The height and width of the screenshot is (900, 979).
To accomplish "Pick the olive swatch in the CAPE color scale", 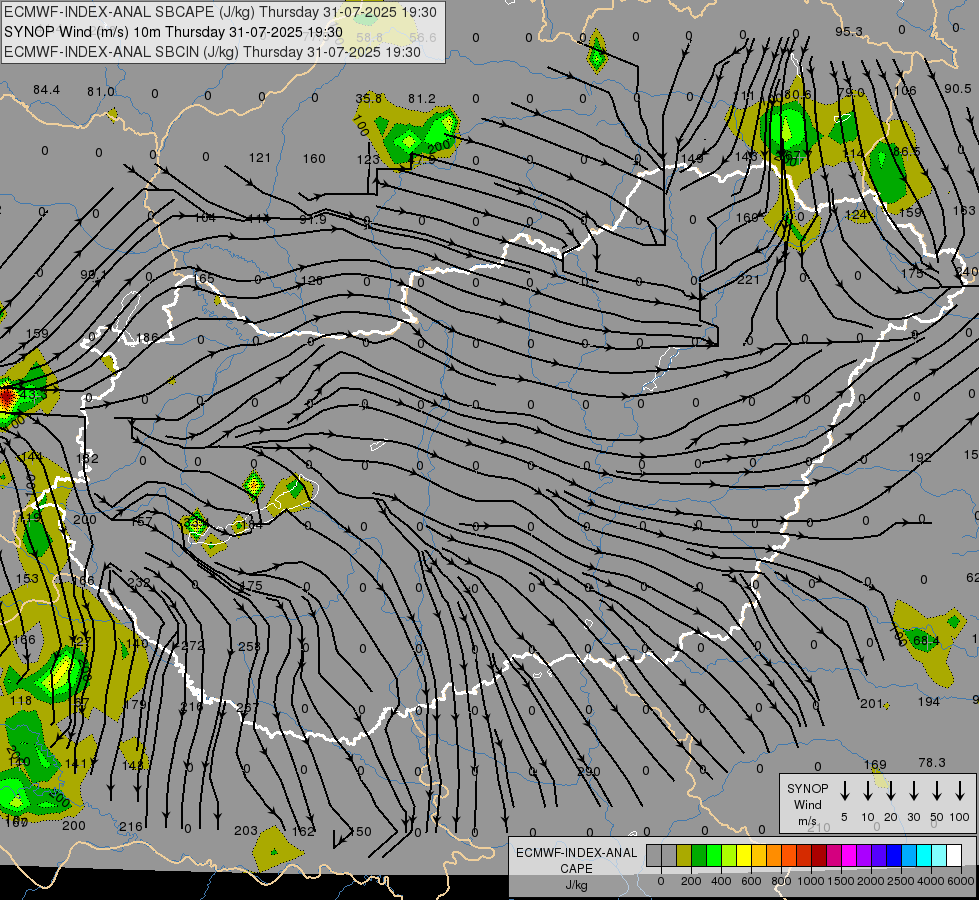I will [x=684, y=856].
